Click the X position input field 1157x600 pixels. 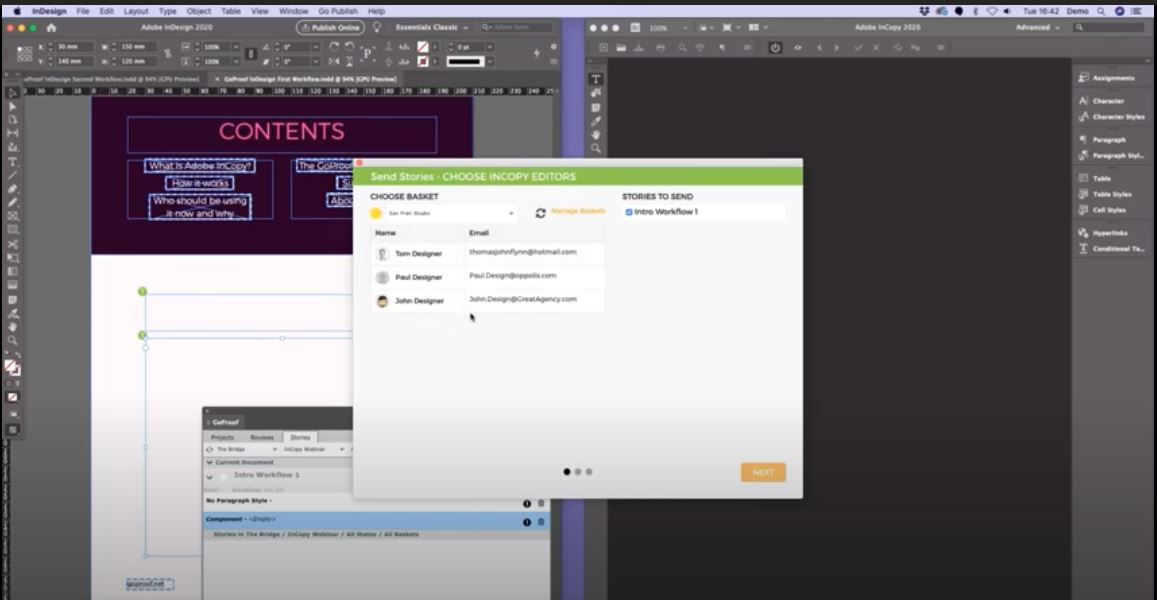[x=75, y=46]
